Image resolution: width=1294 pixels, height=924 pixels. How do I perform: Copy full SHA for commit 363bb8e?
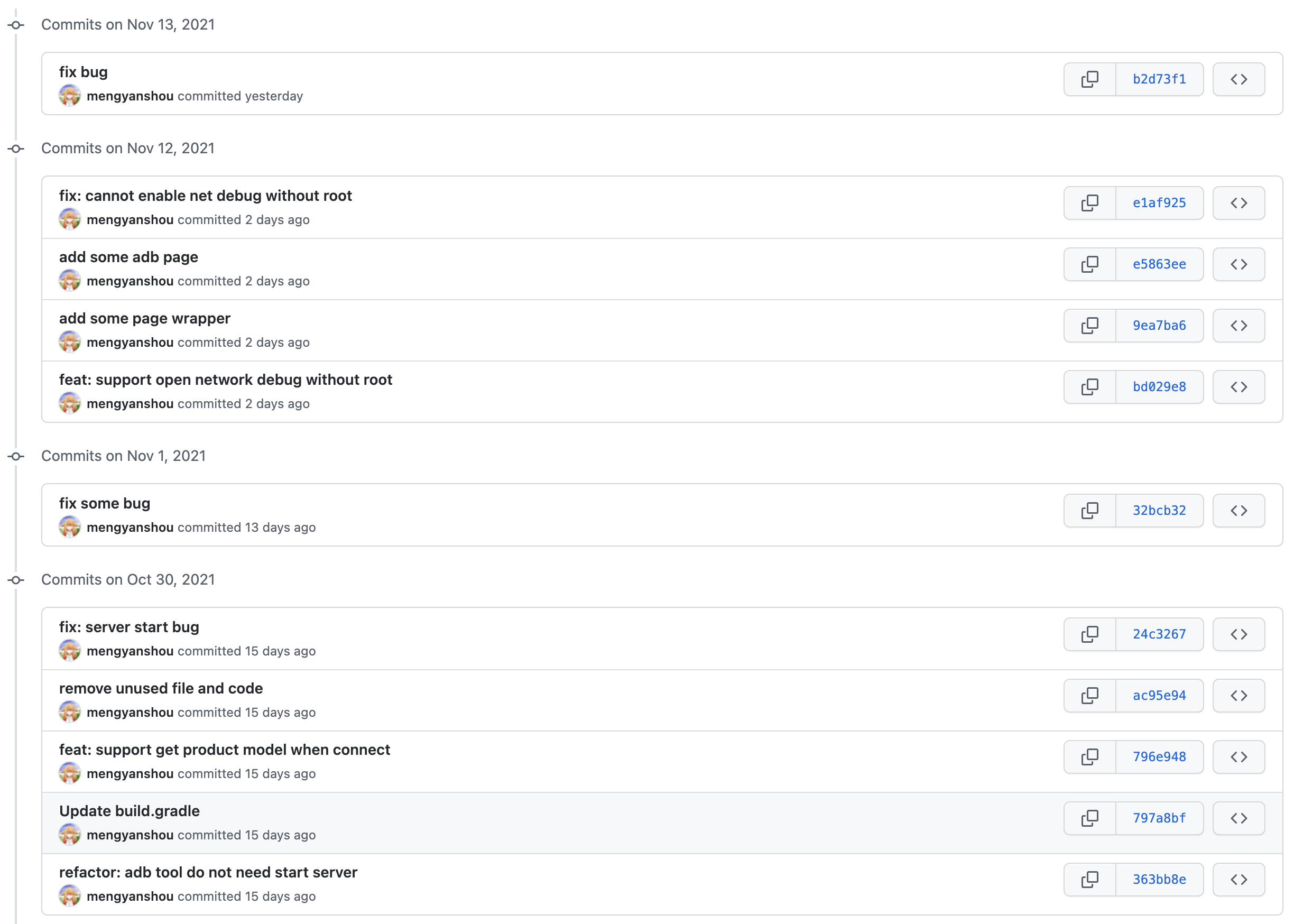pos(1089,880)
